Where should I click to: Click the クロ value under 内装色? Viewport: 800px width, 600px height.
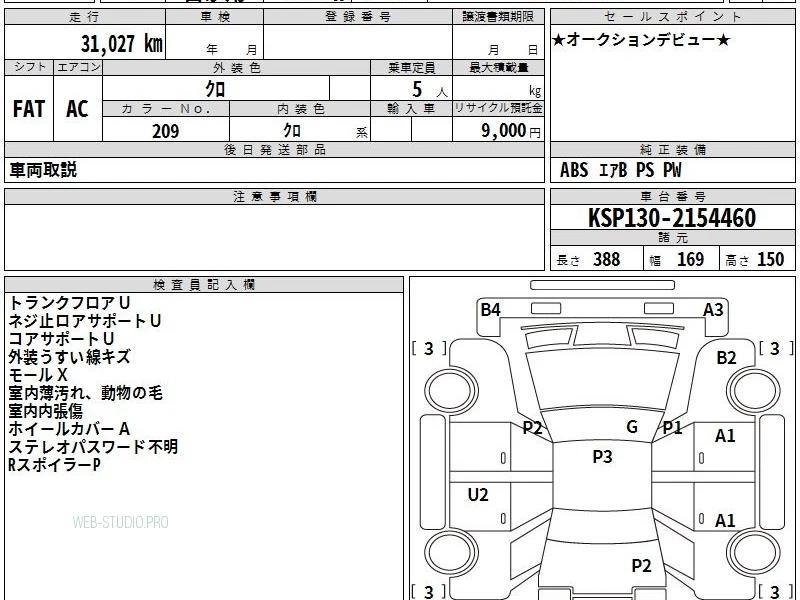coord(292,130)
